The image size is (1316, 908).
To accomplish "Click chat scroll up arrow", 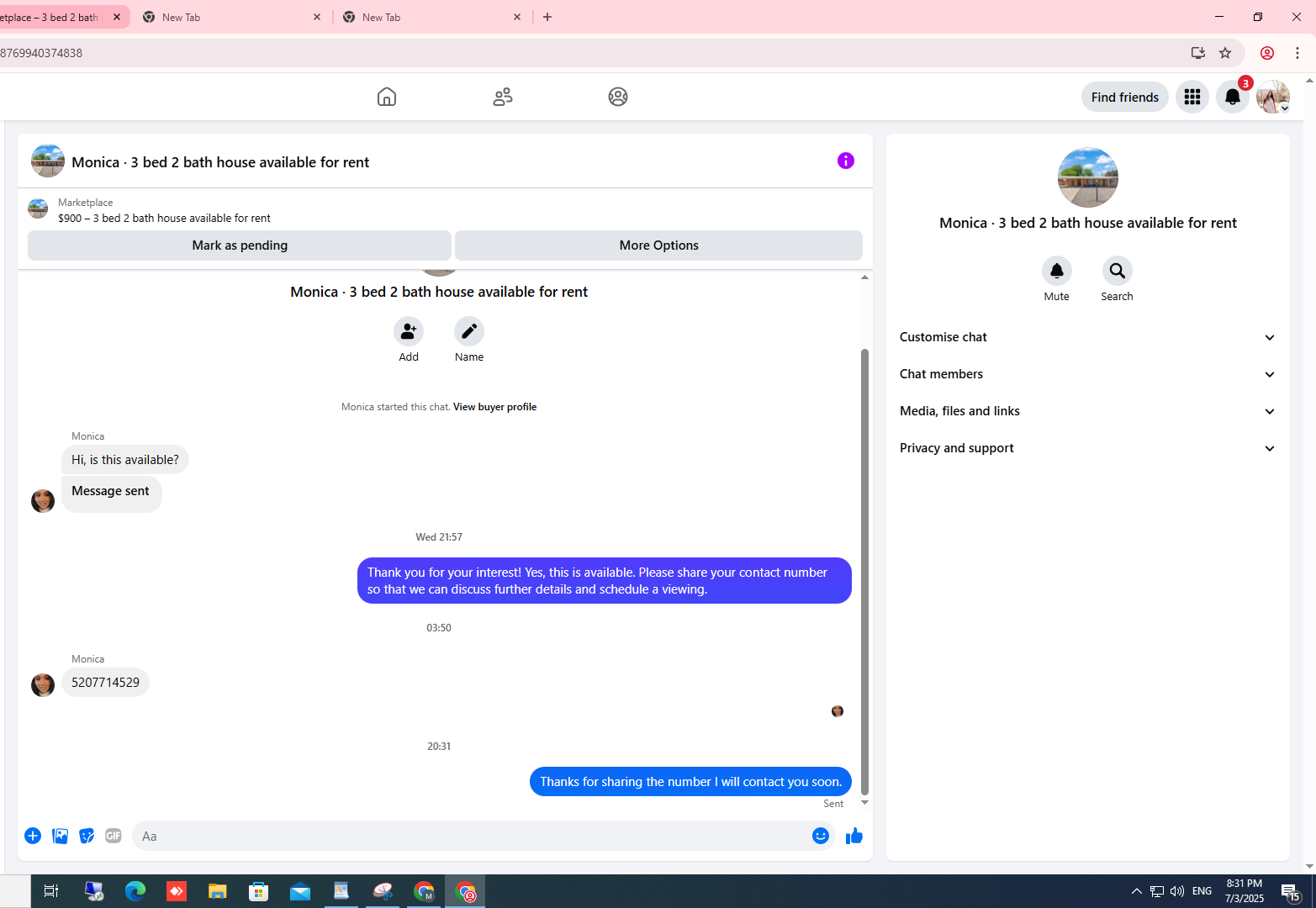I will tap(864, 277).
